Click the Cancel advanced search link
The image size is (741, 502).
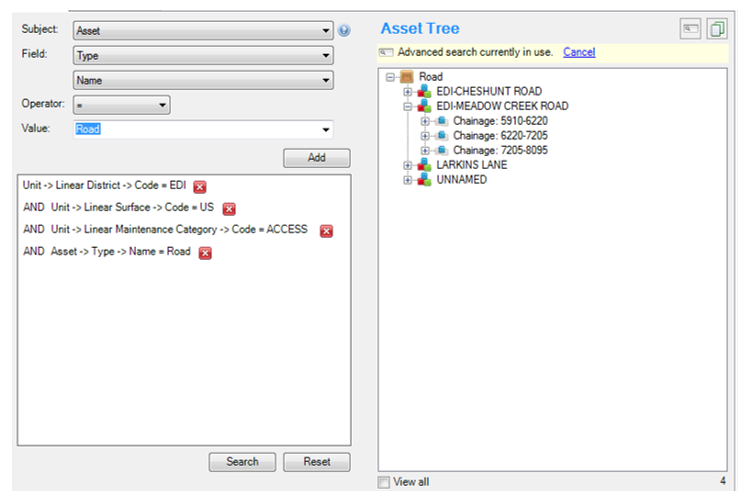click(x=579, y=52)
